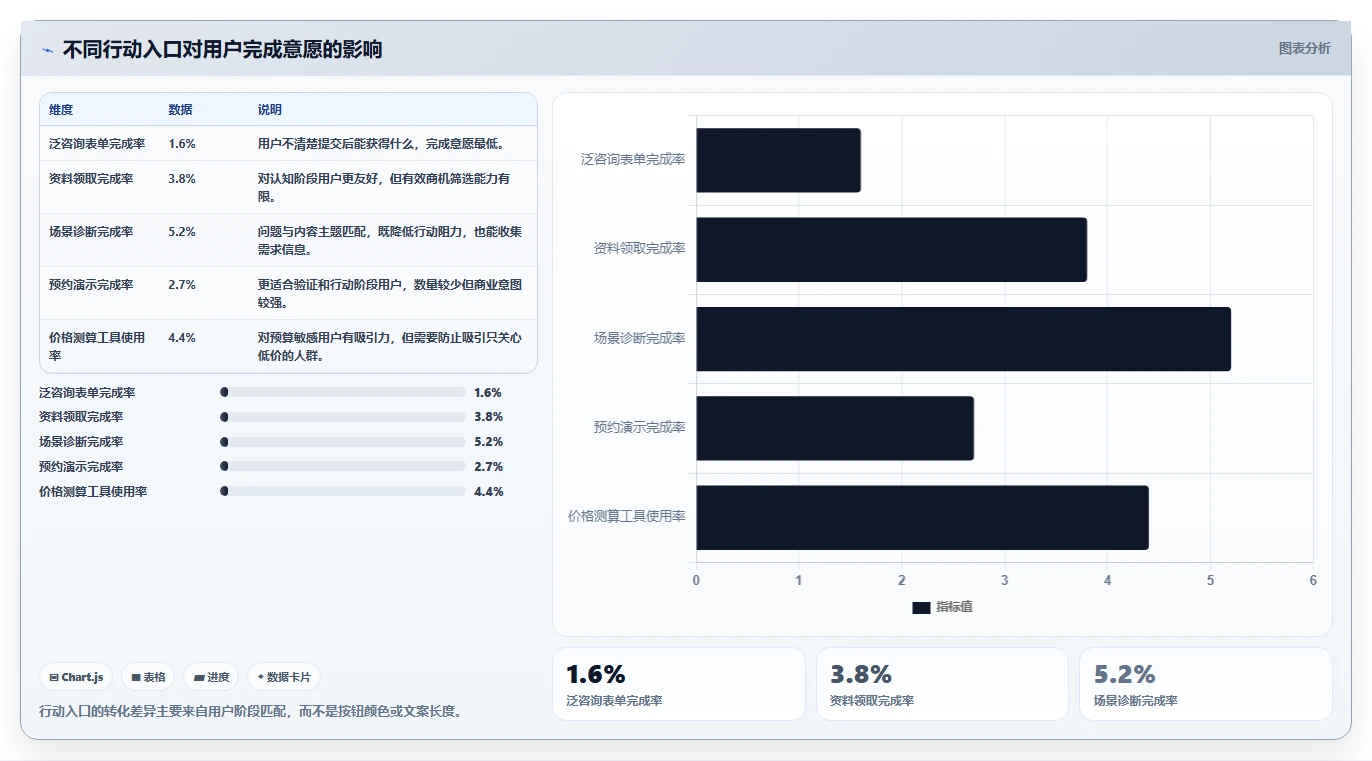This screenshot has width=1372, height=761.
Task: Toggle the 指标值 legend label
Action: (x=954, y=608)
